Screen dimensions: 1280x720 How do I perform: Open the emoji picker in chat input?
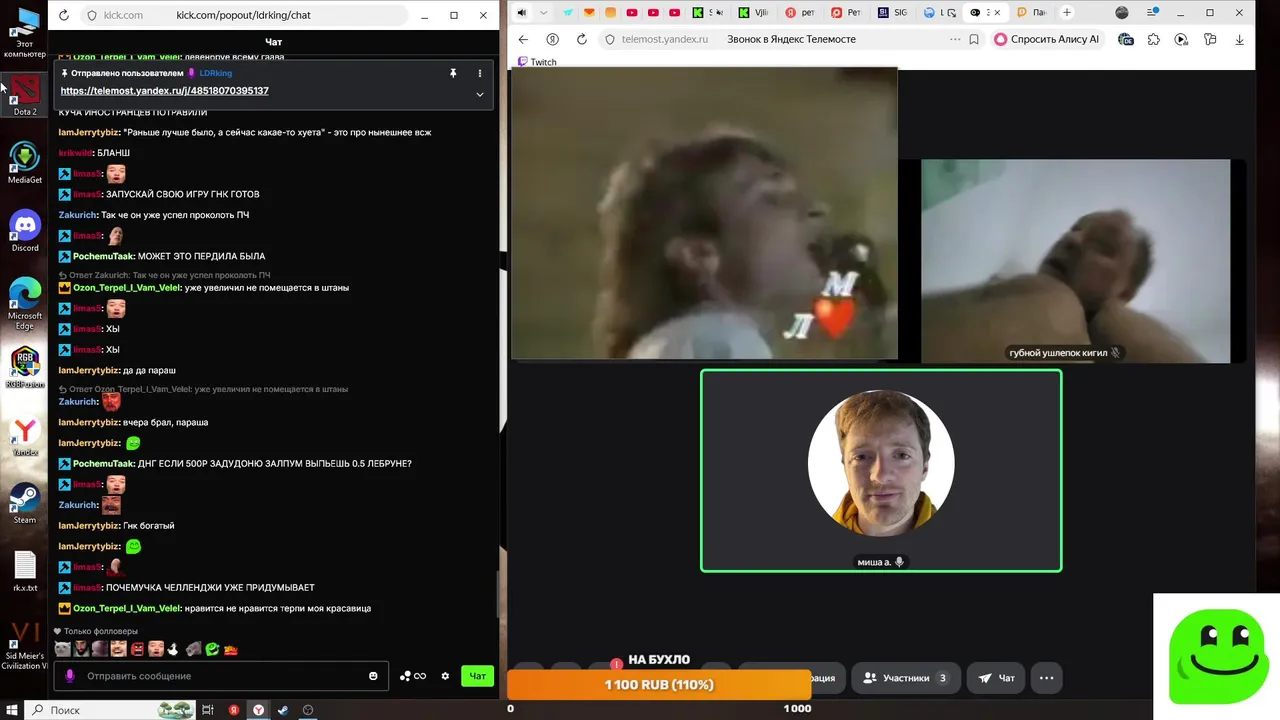pos(373,676)
